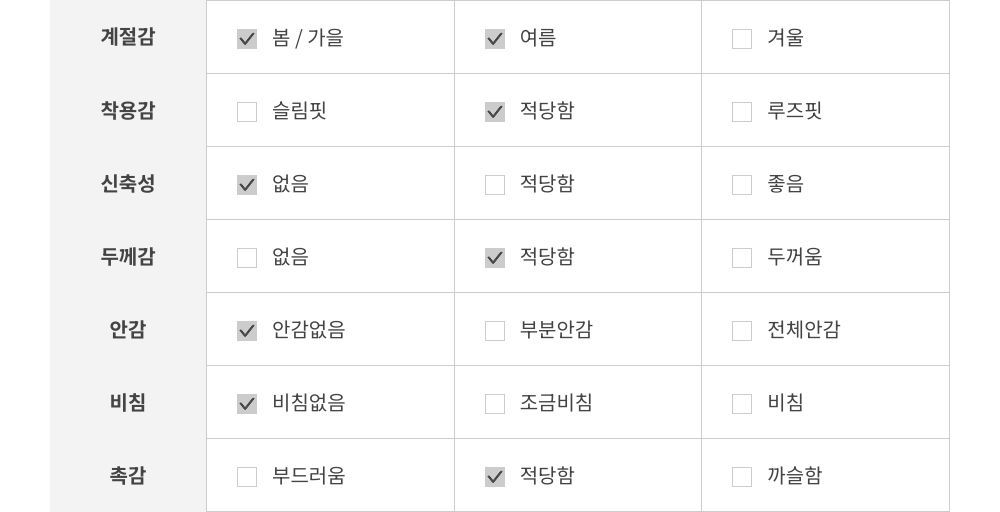Tick the 슬림핏 checkbox
1000x512 pixels.
point(247,112)
